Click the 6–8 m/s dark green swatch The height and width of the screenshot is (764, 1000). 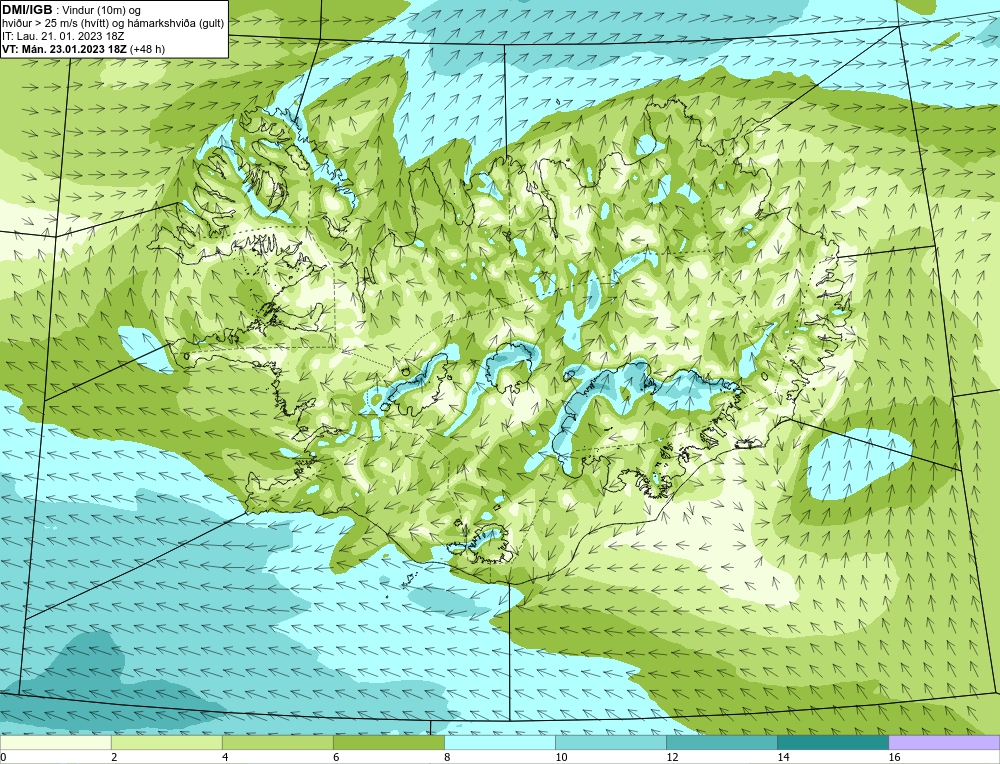coord(388,742)
